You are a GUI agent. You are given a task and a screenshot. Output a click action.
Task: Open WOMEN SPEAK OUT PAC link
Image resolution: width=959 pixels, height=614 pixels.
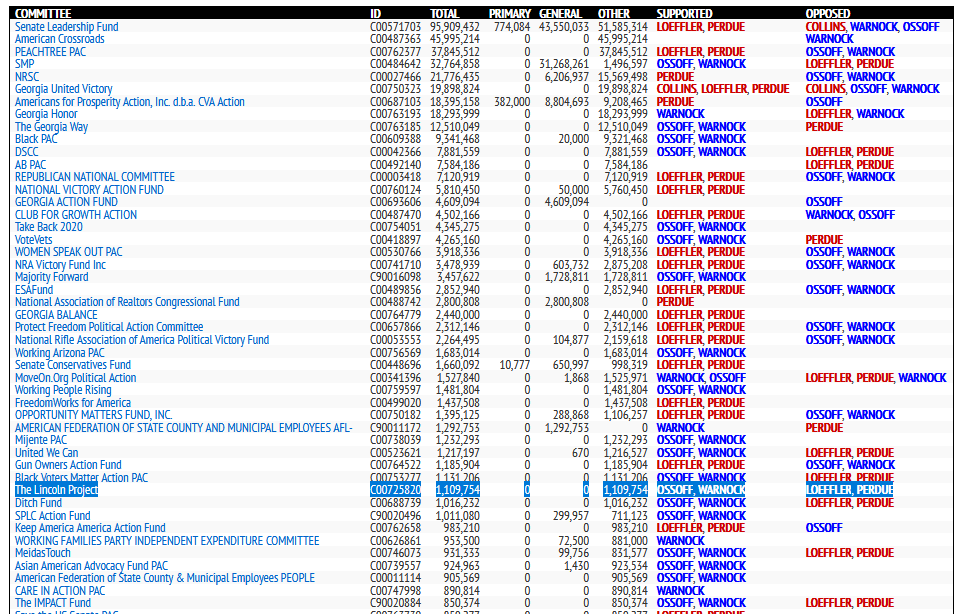68,253
